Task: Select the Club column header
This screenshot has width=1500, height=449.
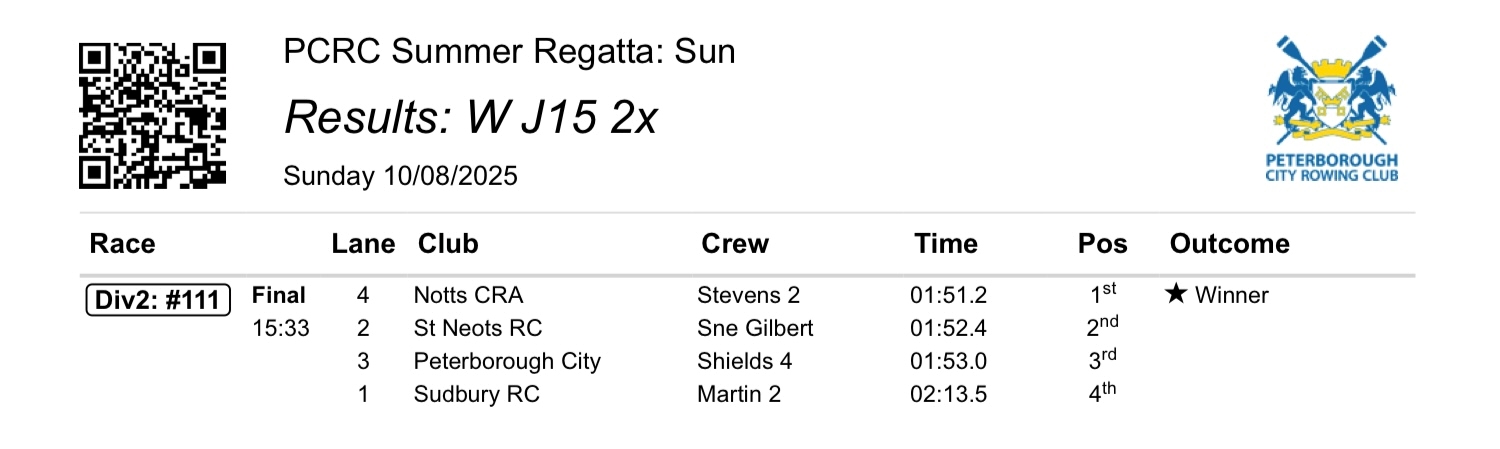Action: [x=448, y=244]
